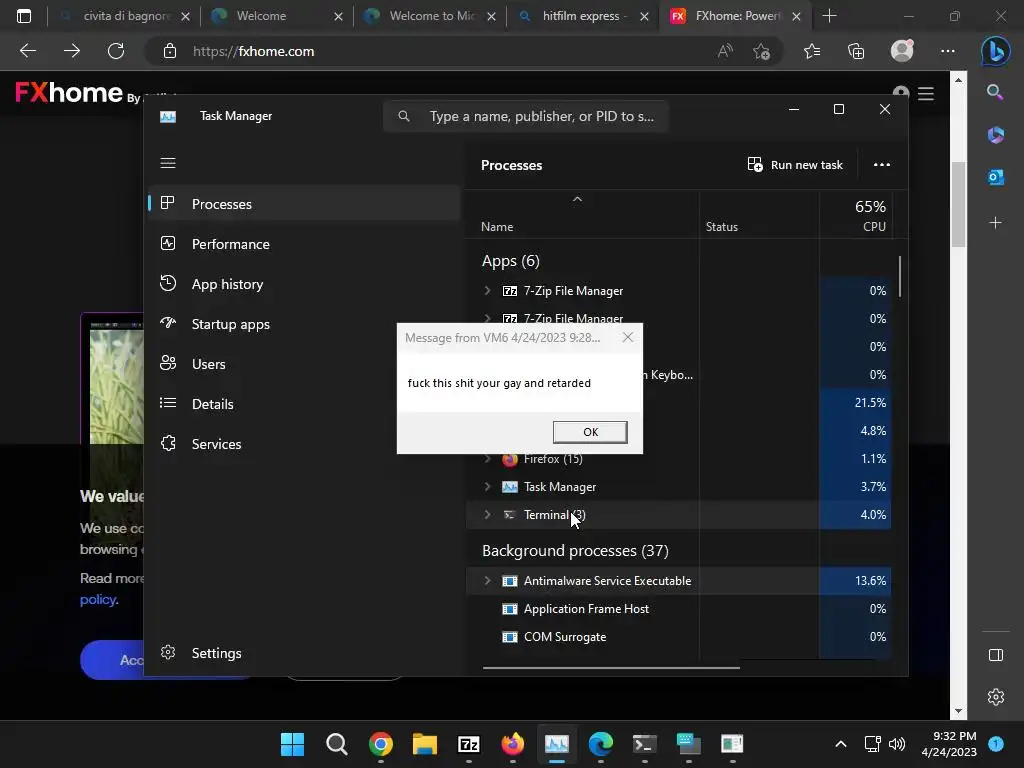The image size is (1024, 768).
Task: Click Run new task button
Action: [x=795, y=165]
